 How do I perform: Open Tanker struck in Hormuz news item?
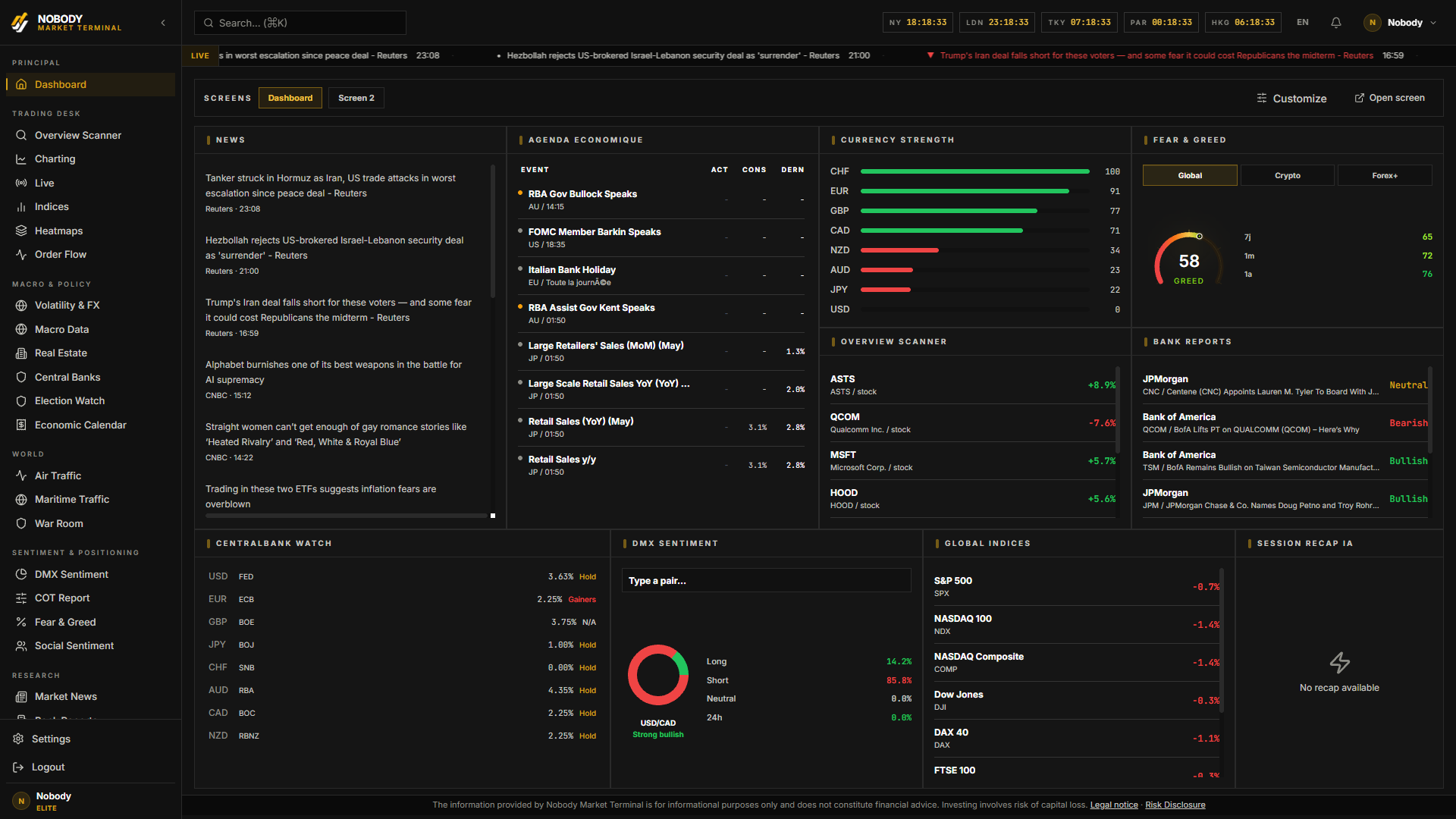(x=340, y=193)
